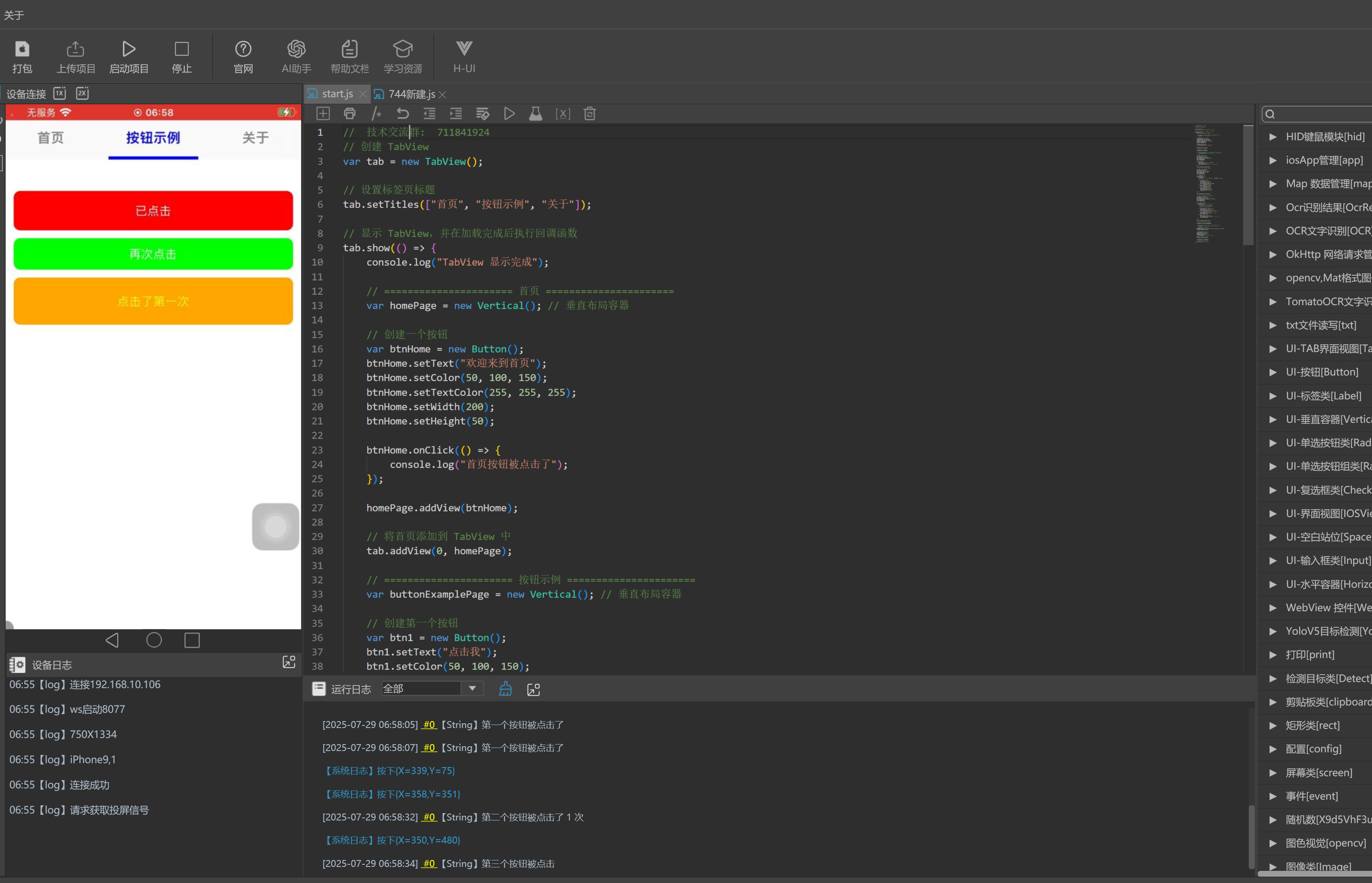Click the 打包 package icon
Image resolution: width=1372 pixels, height=883 pixels.
click(22, 57)
